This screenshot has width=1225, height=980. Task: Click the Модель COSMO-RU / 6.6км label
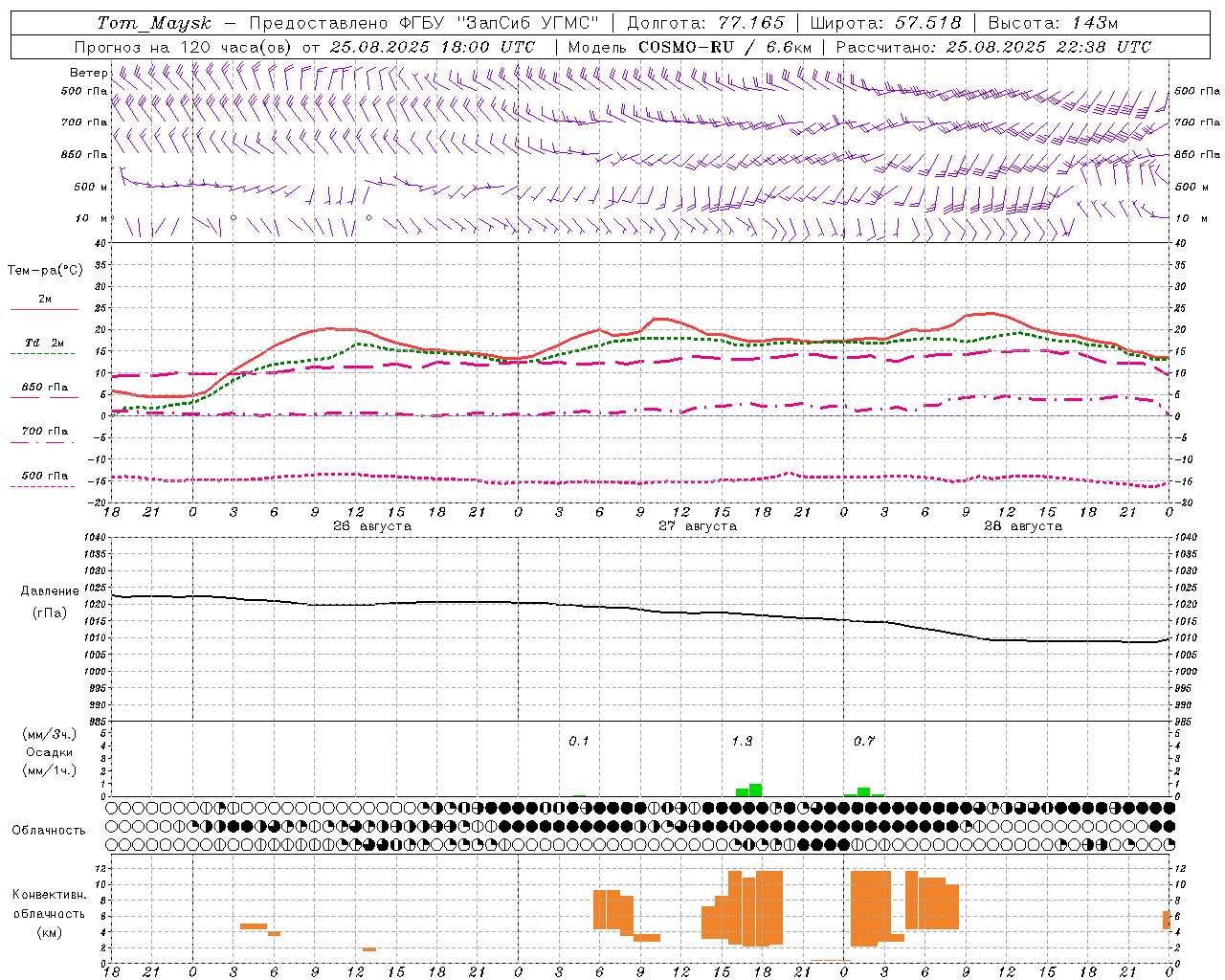click(690, 47)
